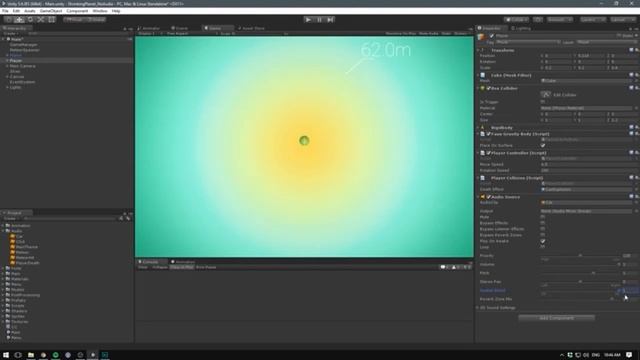Open the Cloud services icon
The height and width of the screenshot is (360, 640).
point(538,20)
